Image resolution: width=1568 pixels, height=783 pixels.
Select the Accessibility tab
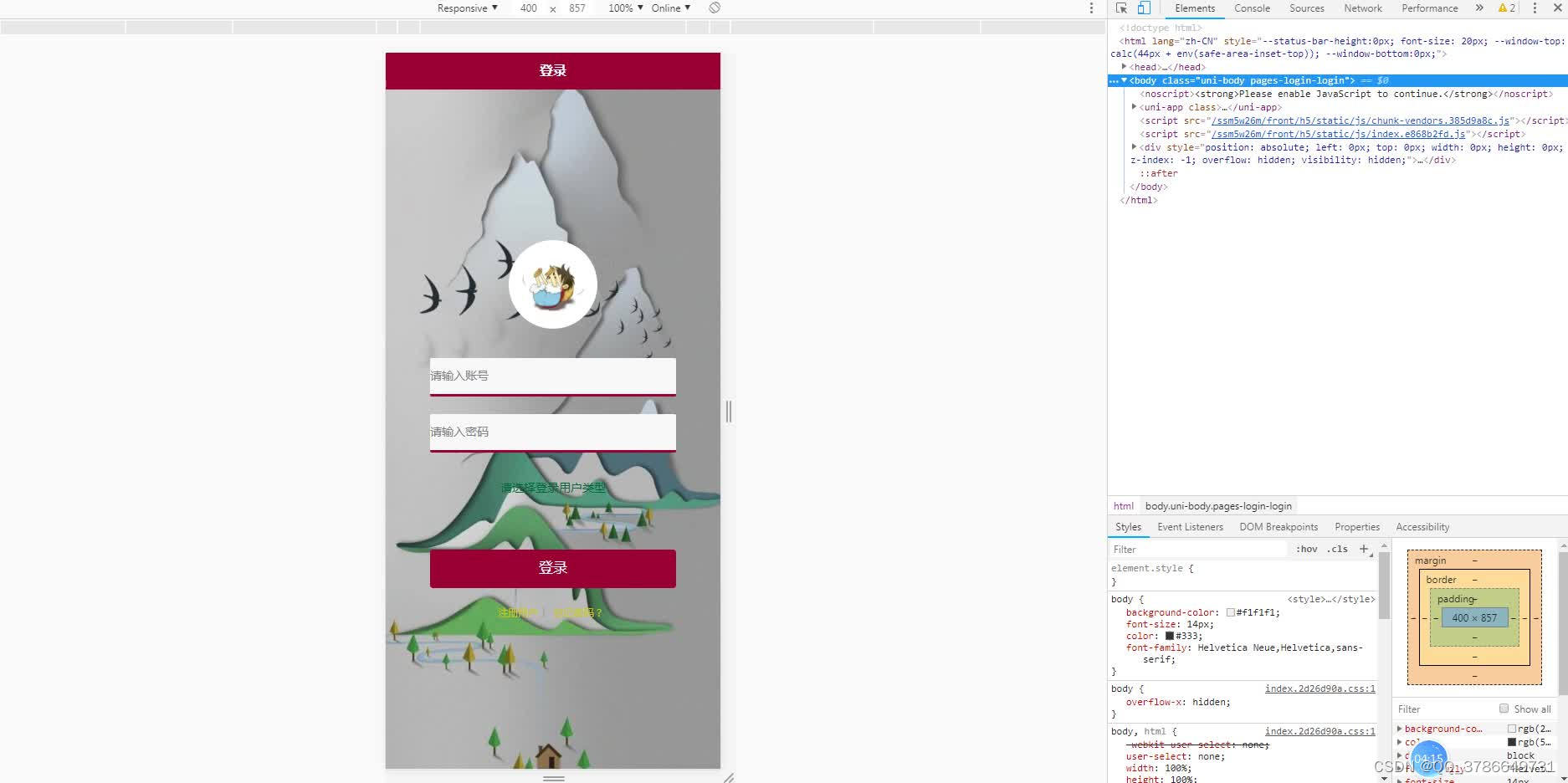tap(1422, 527)
